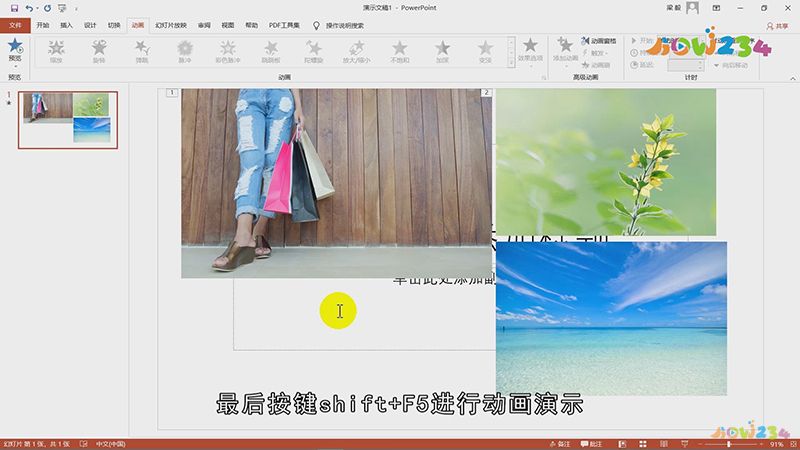Screen dimensions: 800x450
Task: Choose the 陀螺旋 spin effect
Action: click(x=314, y=51)
